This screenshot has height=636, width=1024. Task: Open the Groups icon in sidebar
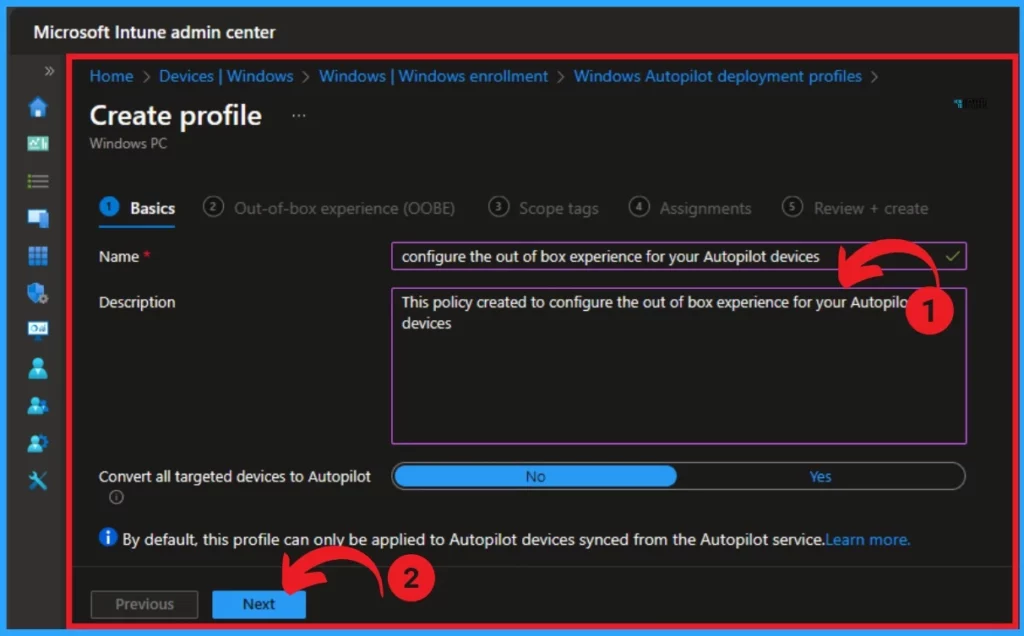coord(38,405)
